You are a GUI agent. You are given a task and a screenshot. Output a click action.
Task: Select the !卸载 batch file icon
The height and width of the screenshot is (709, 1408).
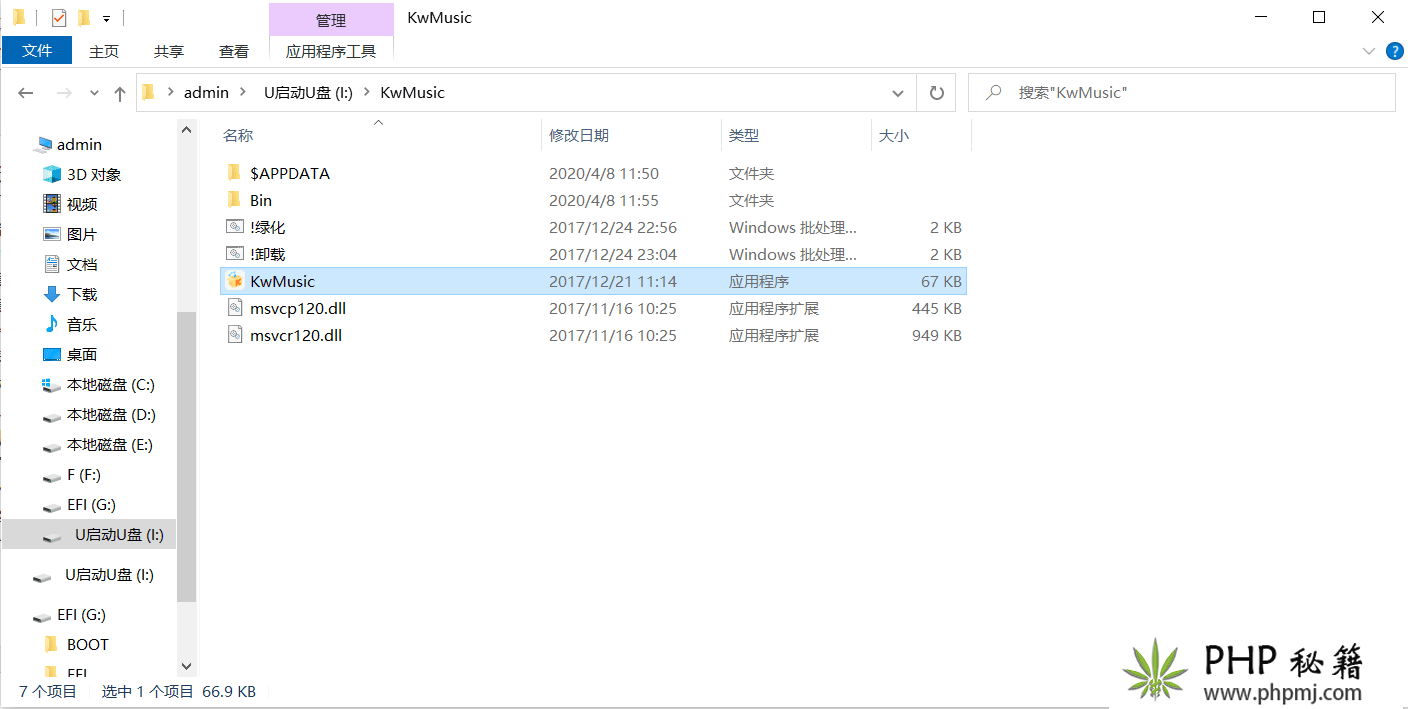(x=234, y=254)
